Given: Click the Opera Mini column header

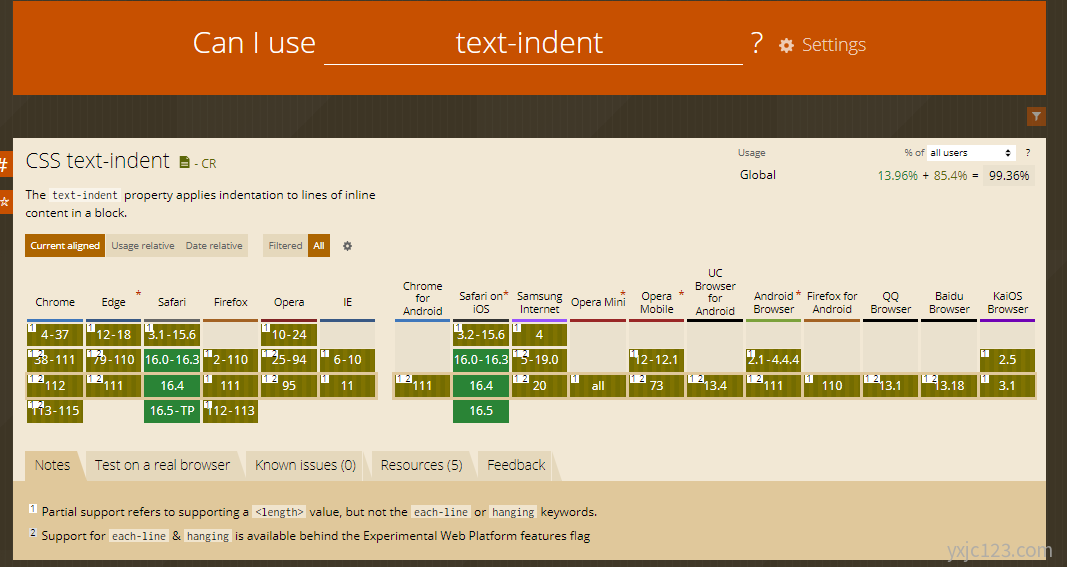Looking at the screenshot, I should 598,302.
